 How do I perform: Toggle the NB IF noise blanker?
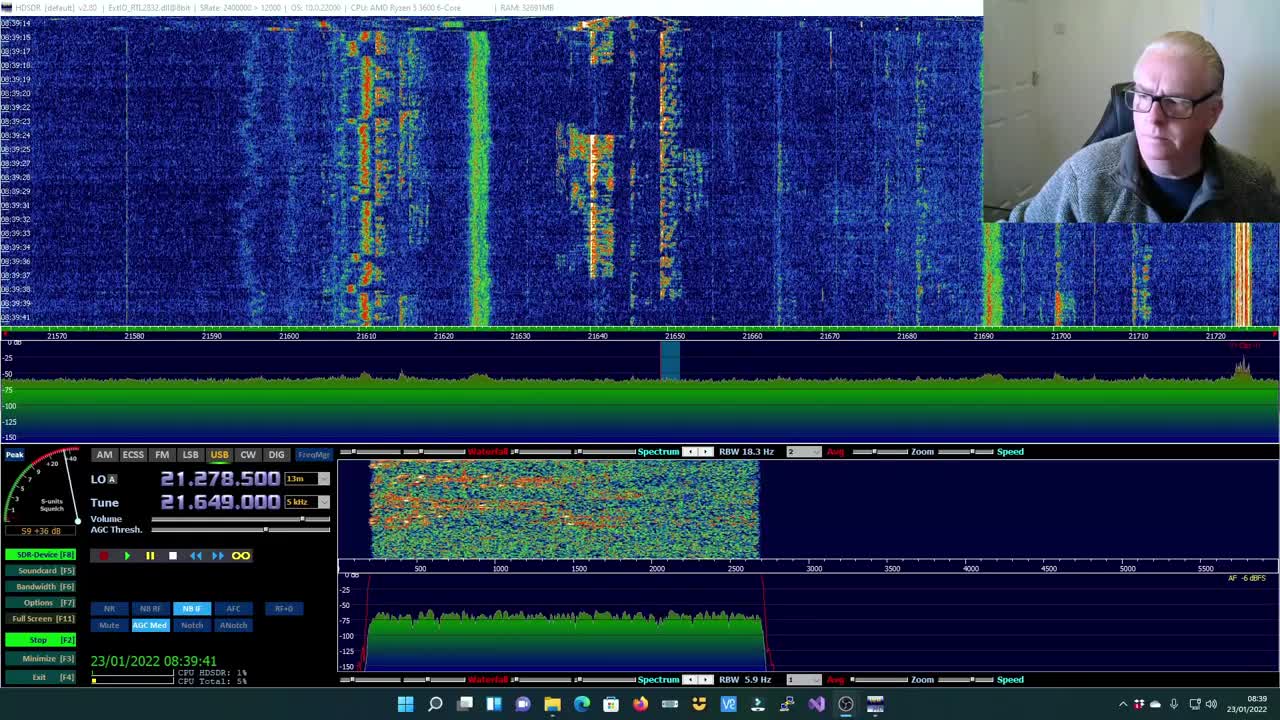[191, 609]
